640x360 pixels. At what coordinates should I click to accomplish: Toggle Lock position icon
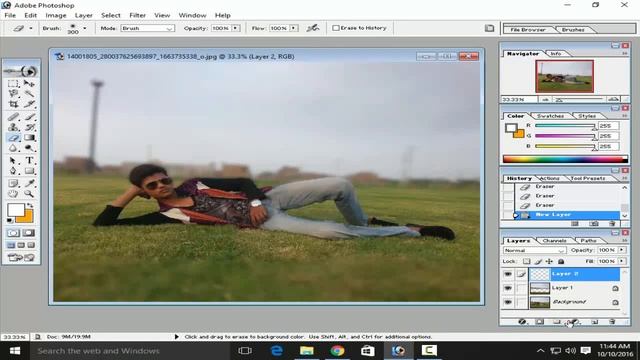[x=549, y=261]
